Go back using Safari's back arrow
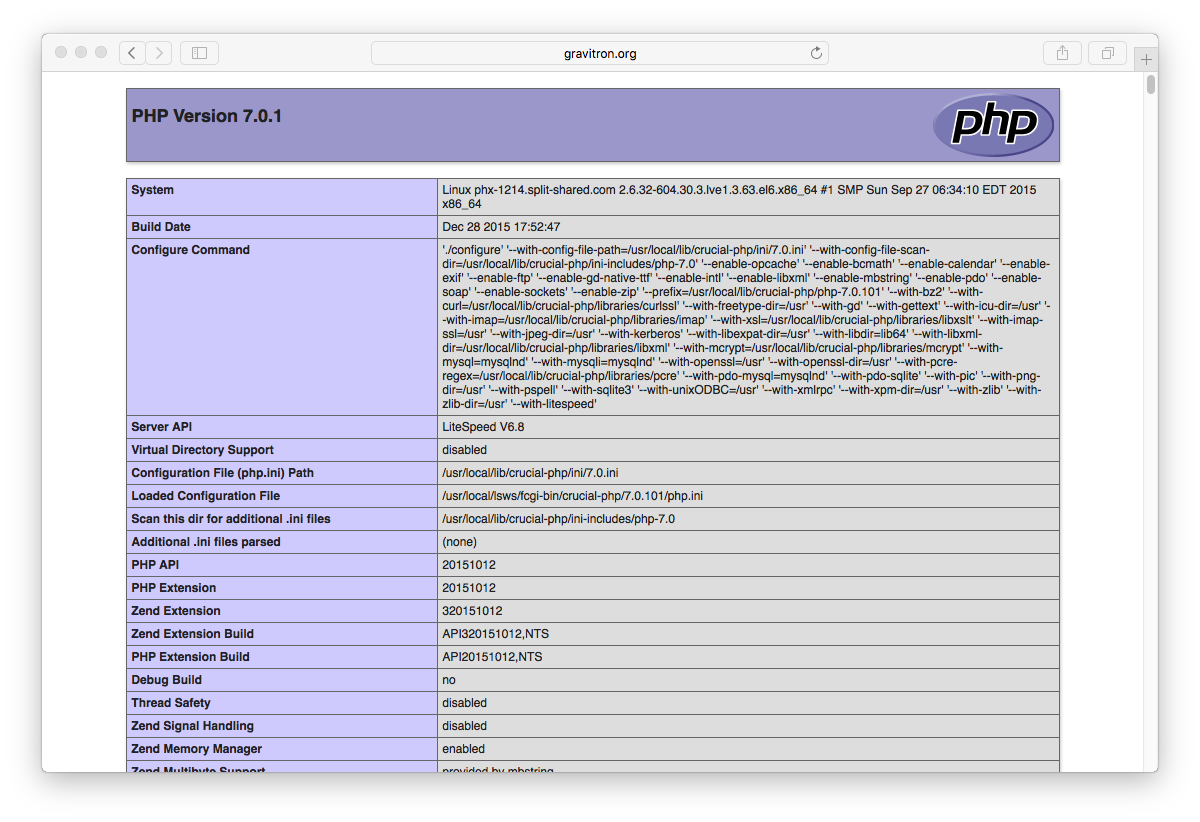 click(132, 53)
